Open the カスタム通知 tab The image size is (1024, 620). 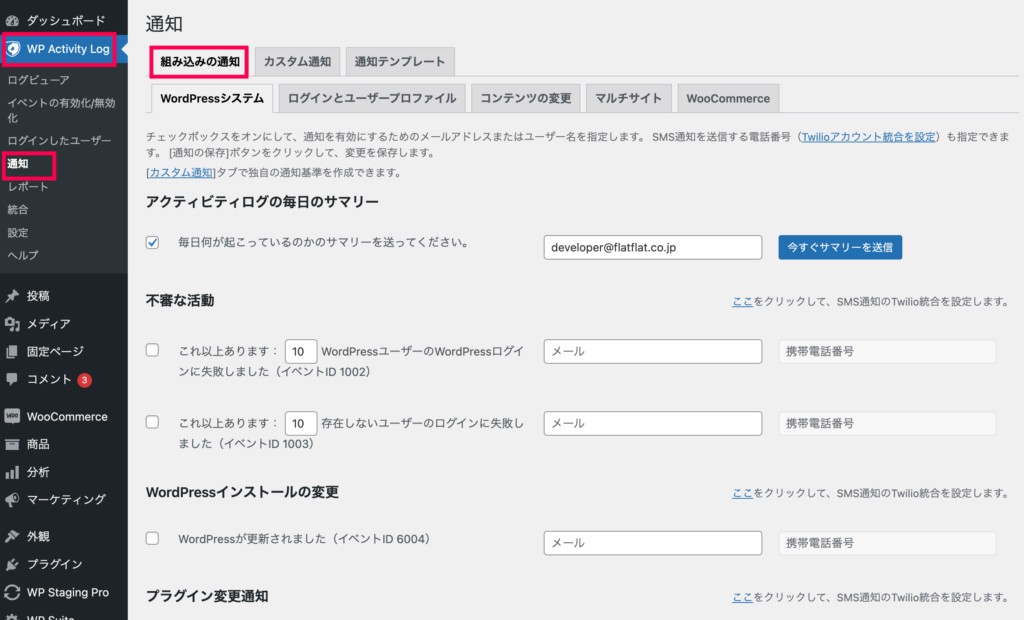pos(297,61)
